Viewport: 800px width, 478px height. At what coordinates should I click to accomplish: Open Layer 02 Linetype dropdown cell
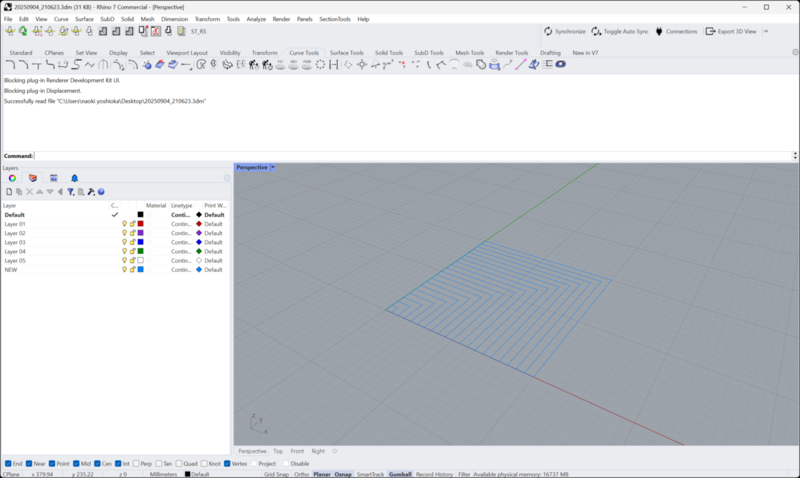(x=181, y=233)
